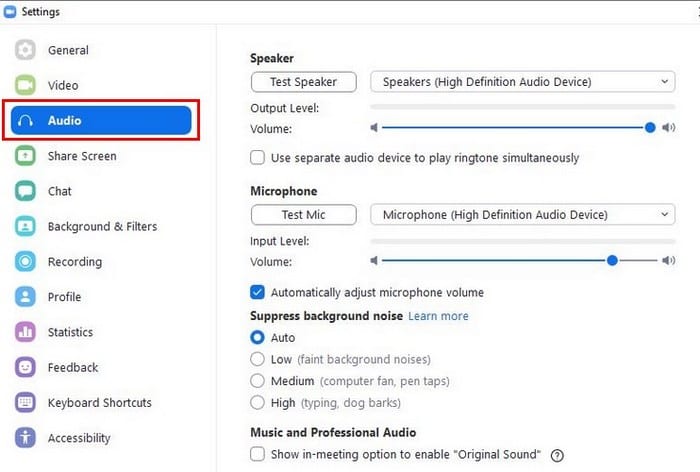Click the Background & Filters icon
Screen dimensions: 700x472
(x=25, y=226)
